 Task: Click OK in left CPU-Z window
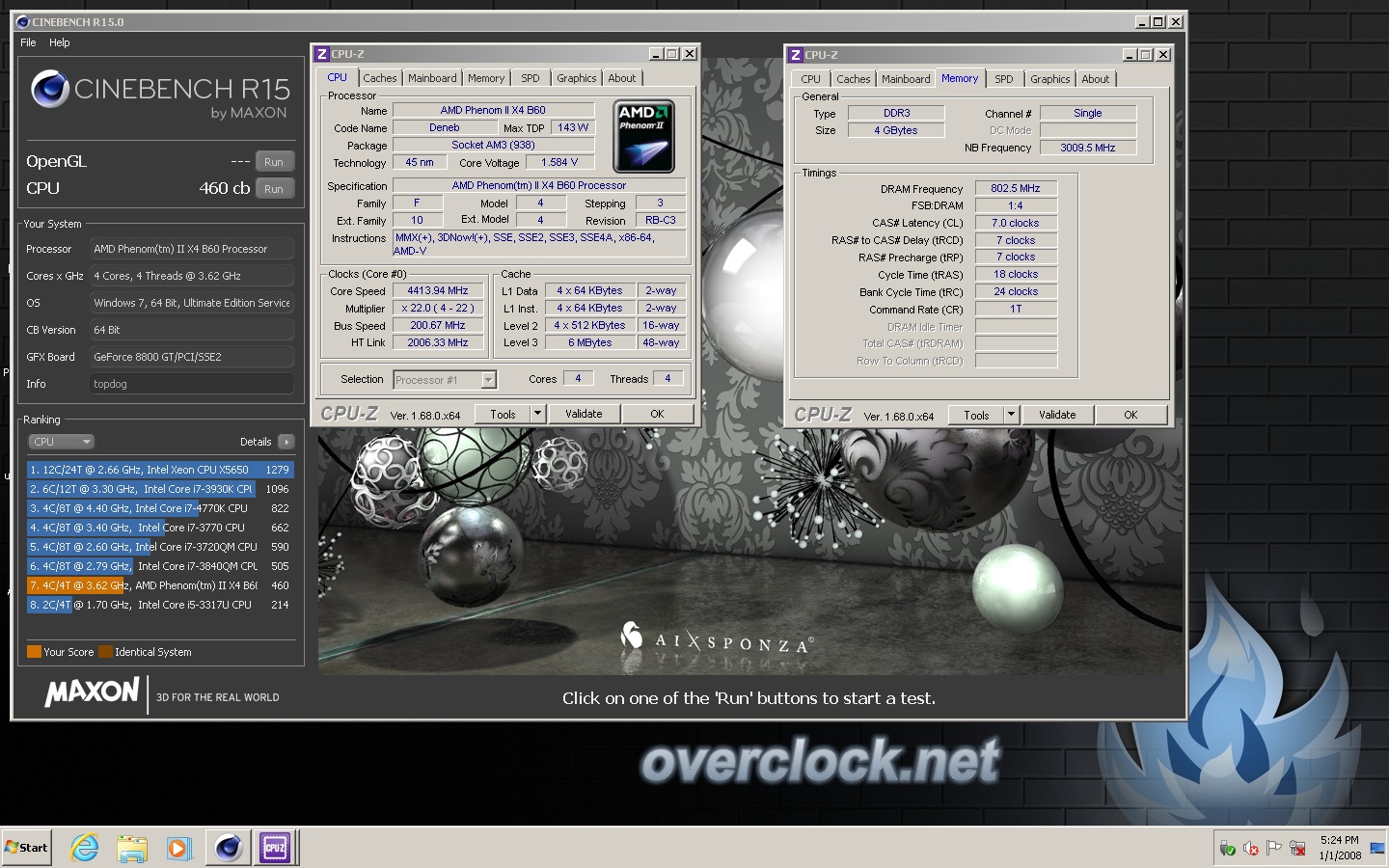pos(657,414)
